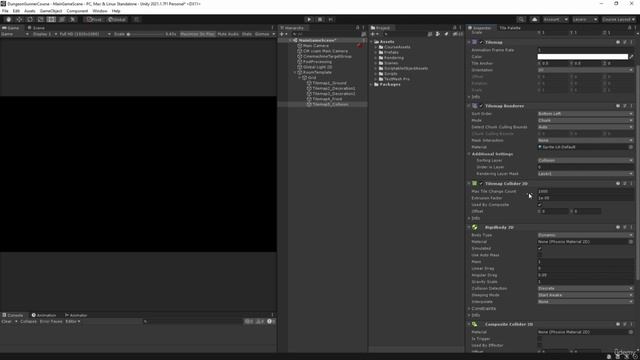The width and height of the screenshot is (640, 360).
Task: Open the Rigidbody 2D presets icon
Action: [x=624, y=227]
